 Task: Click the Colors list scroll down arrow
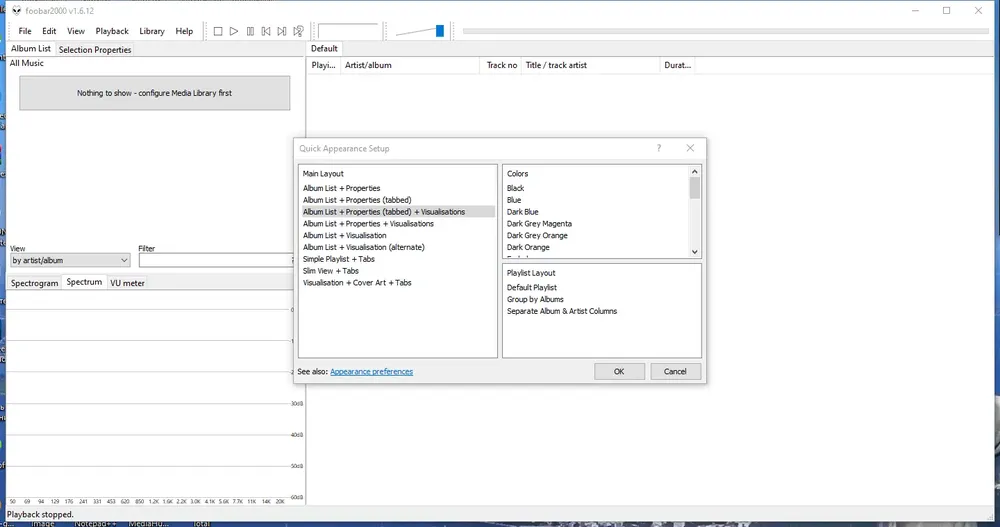click(695, 252)
